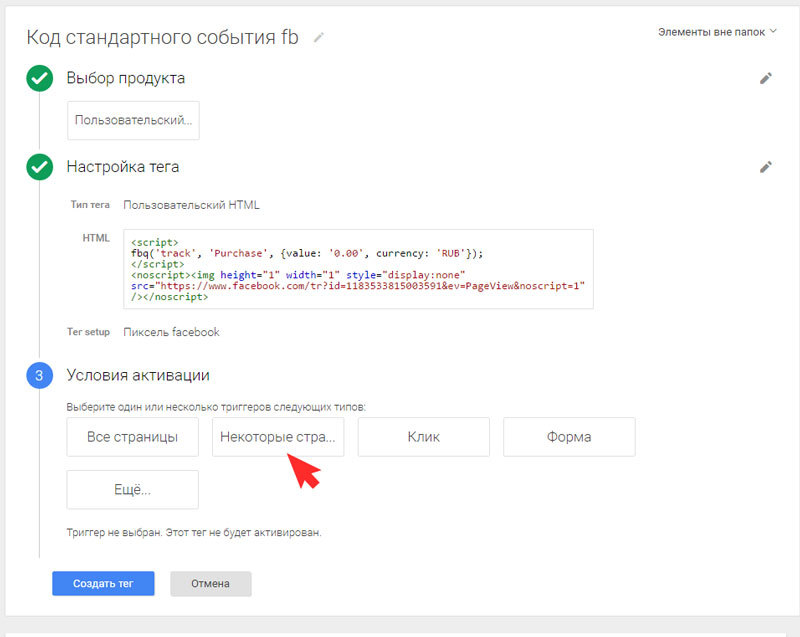Click the Триггер не выбран warning text

tap(194, 532)
